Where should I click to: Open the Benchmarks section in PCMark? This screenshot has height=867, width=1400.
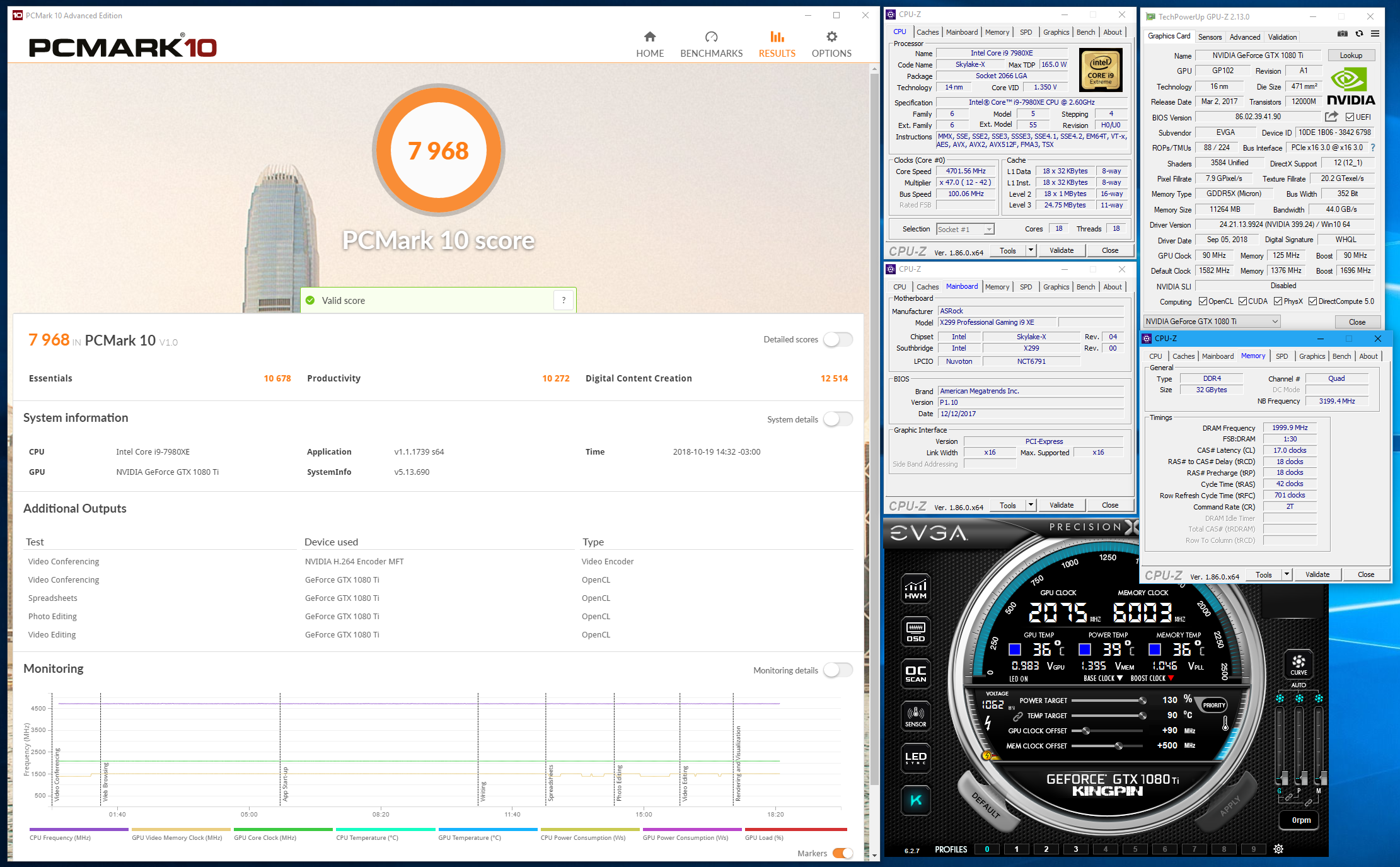[x=711, y=44]
